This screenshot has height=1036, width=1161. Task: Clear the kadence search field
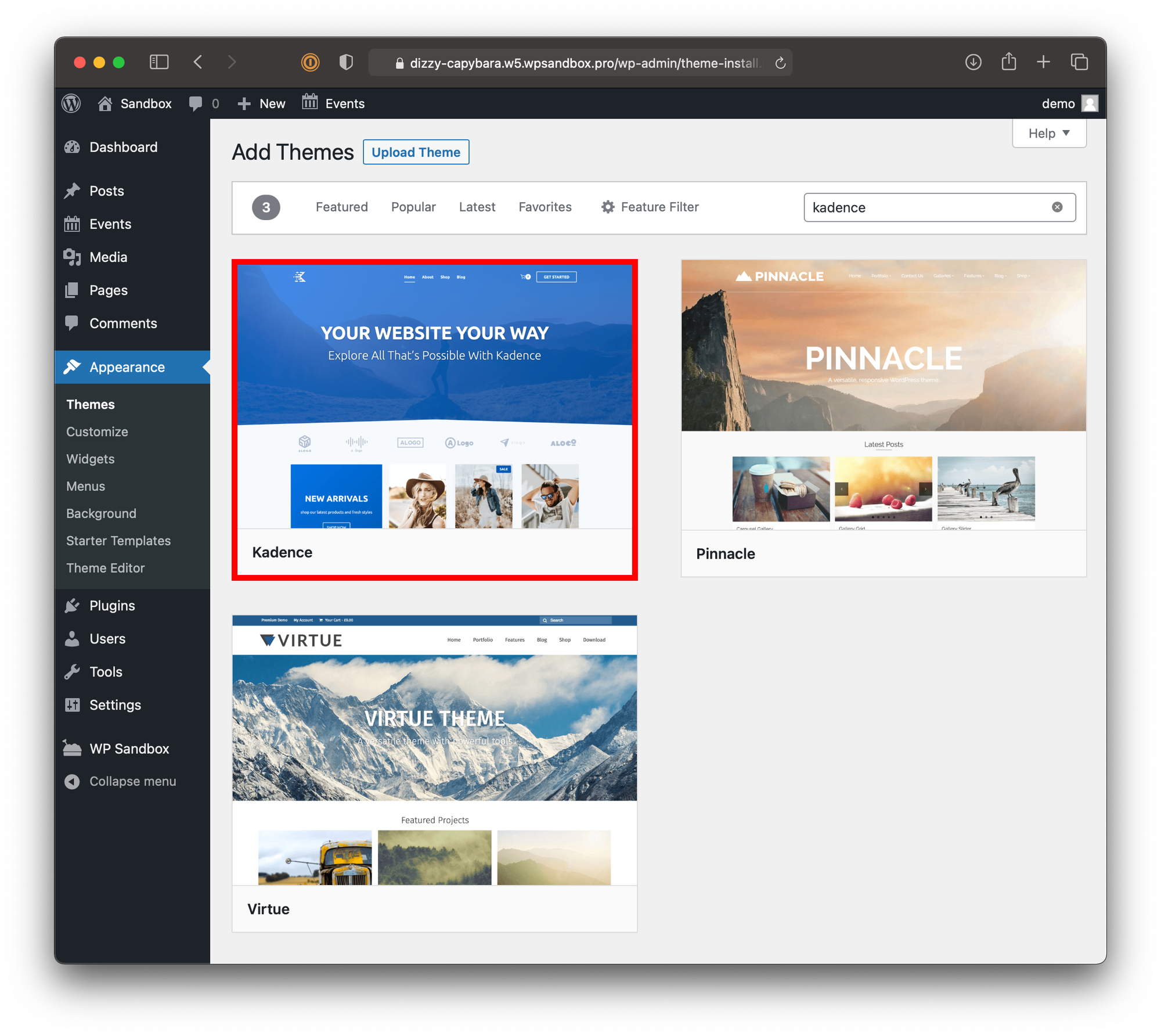(x=1057, y=207)
